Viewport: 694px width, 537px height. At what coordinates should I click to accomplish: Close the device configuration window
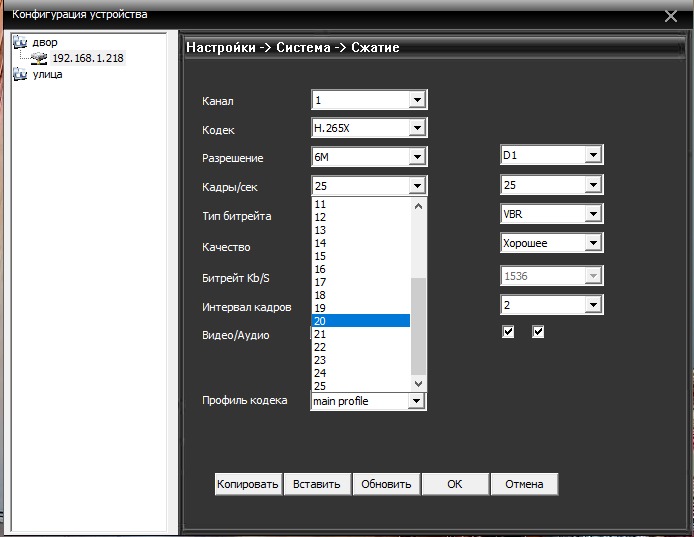[671, 16]
